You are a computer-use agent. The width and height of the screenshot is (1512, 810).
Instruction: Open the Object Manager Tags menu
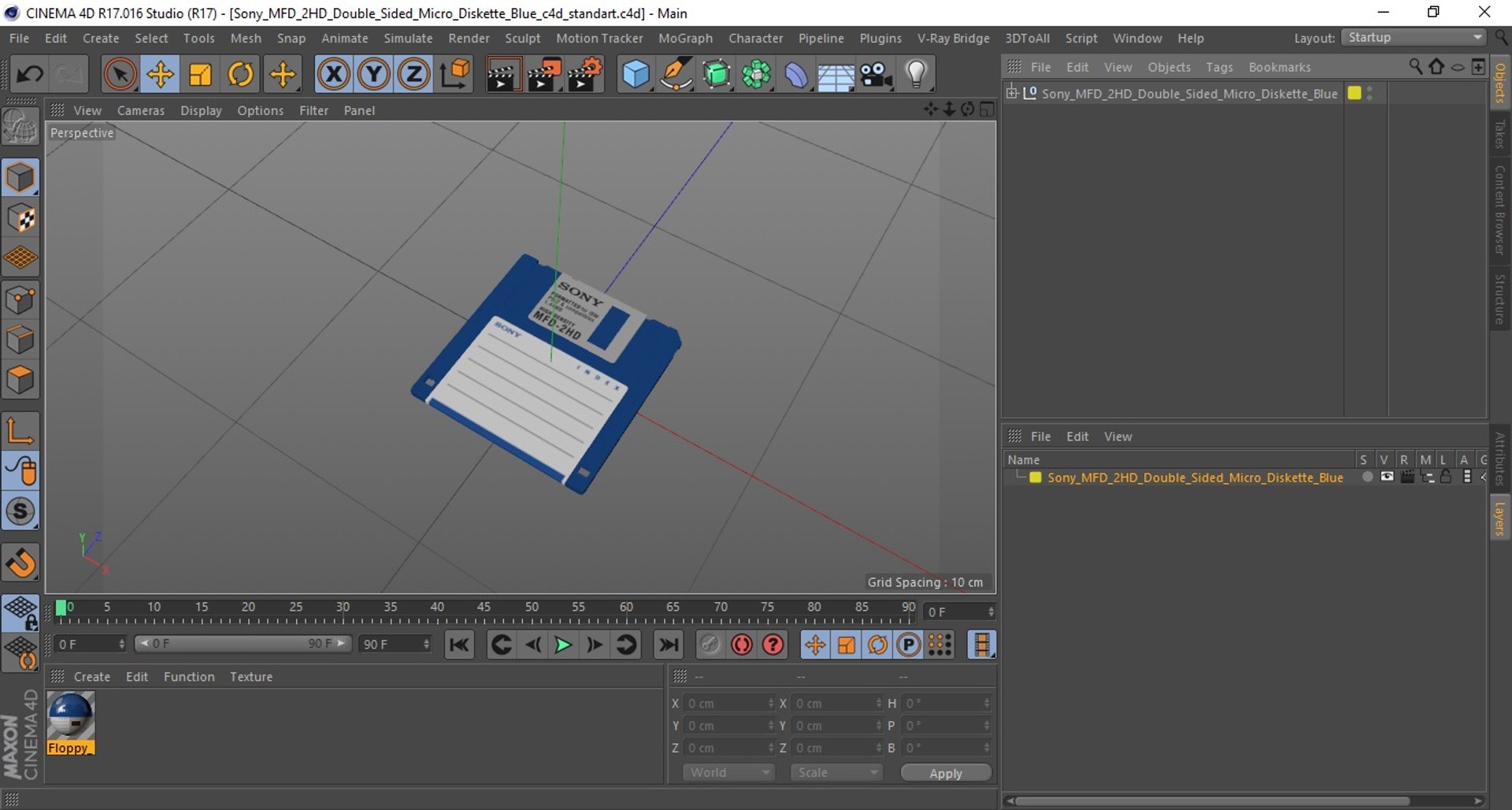click(1219, 67)
